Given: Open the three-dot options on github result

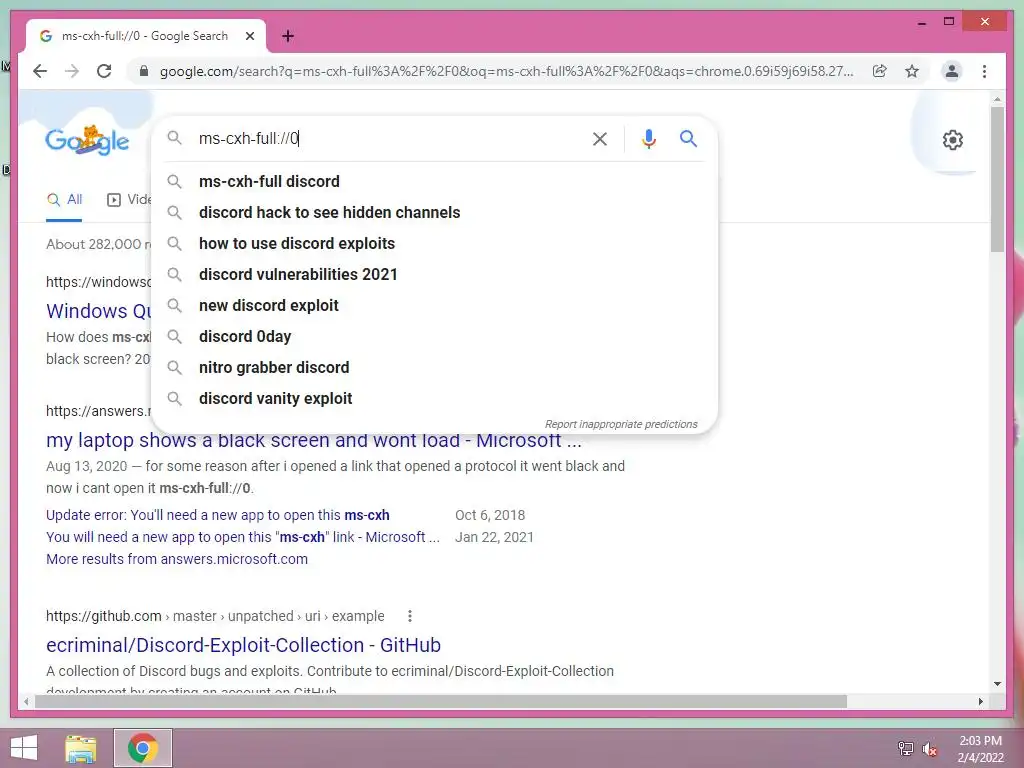Looking at the screenshot, I should click(x=409, y=616).
